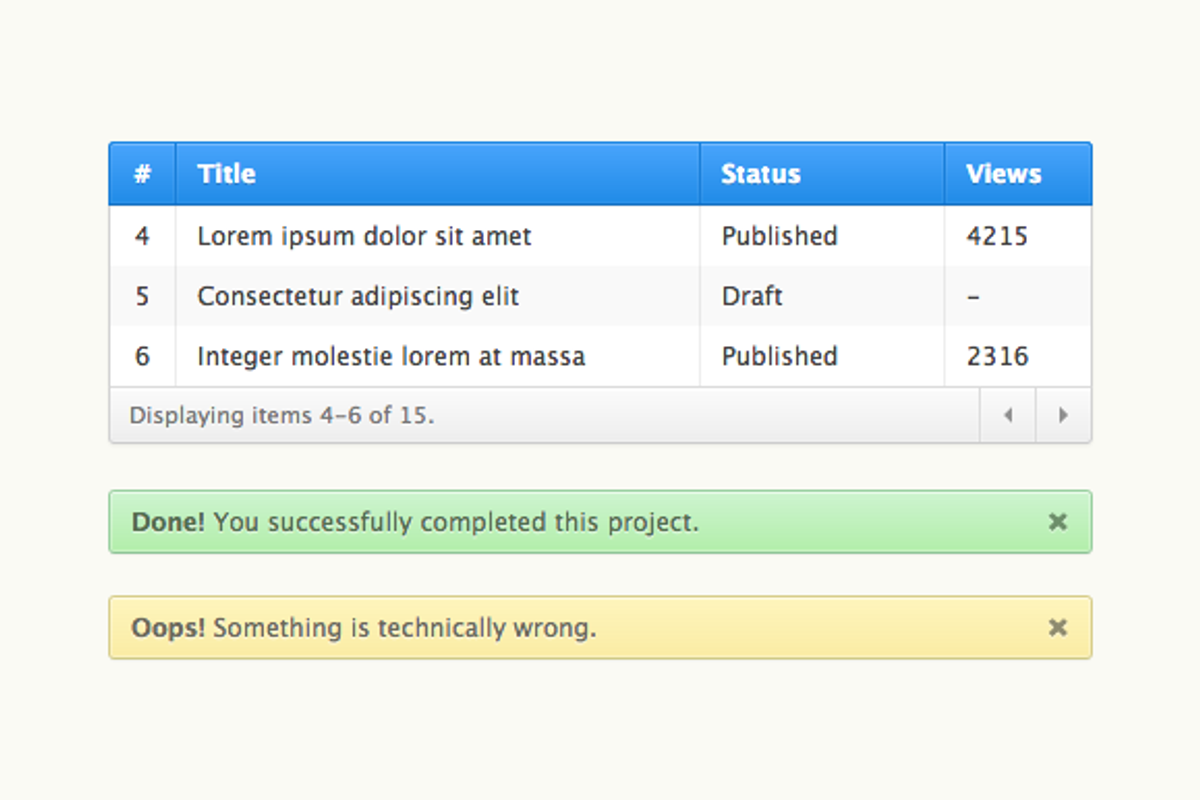
Task: Click the Displaying items 4–6 of 15 text
Action: coord(282,415)
